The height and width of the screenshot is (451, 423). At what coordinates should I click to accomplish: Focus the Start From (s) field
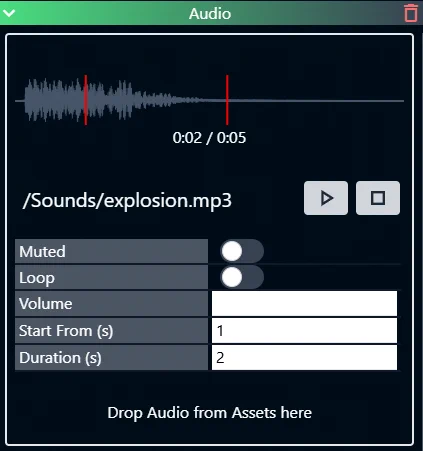(304, 331)
